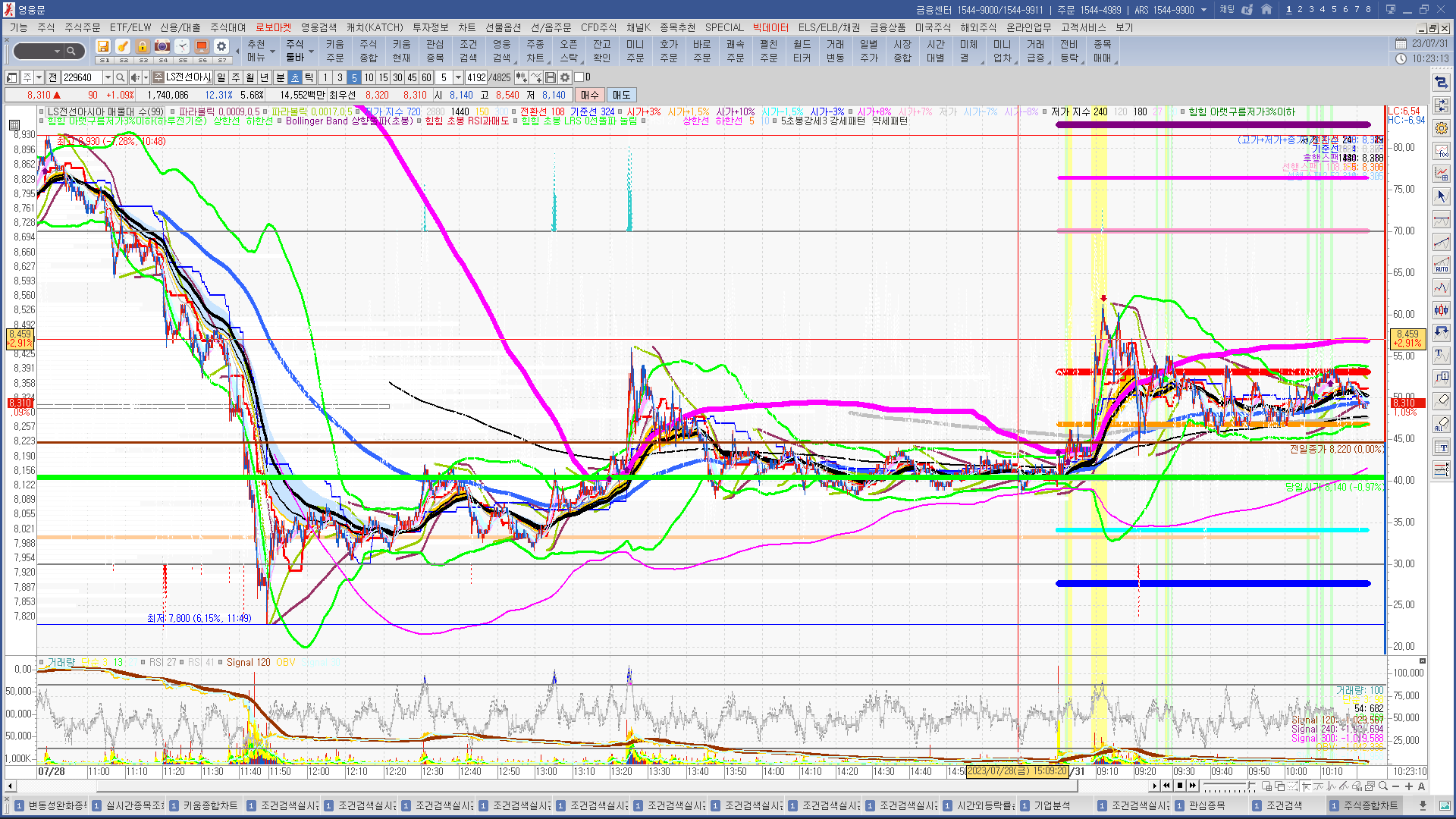1456x819 pixels.
Task: Expand the interval value 5 dropdown arrow
Action: (458, 77)
